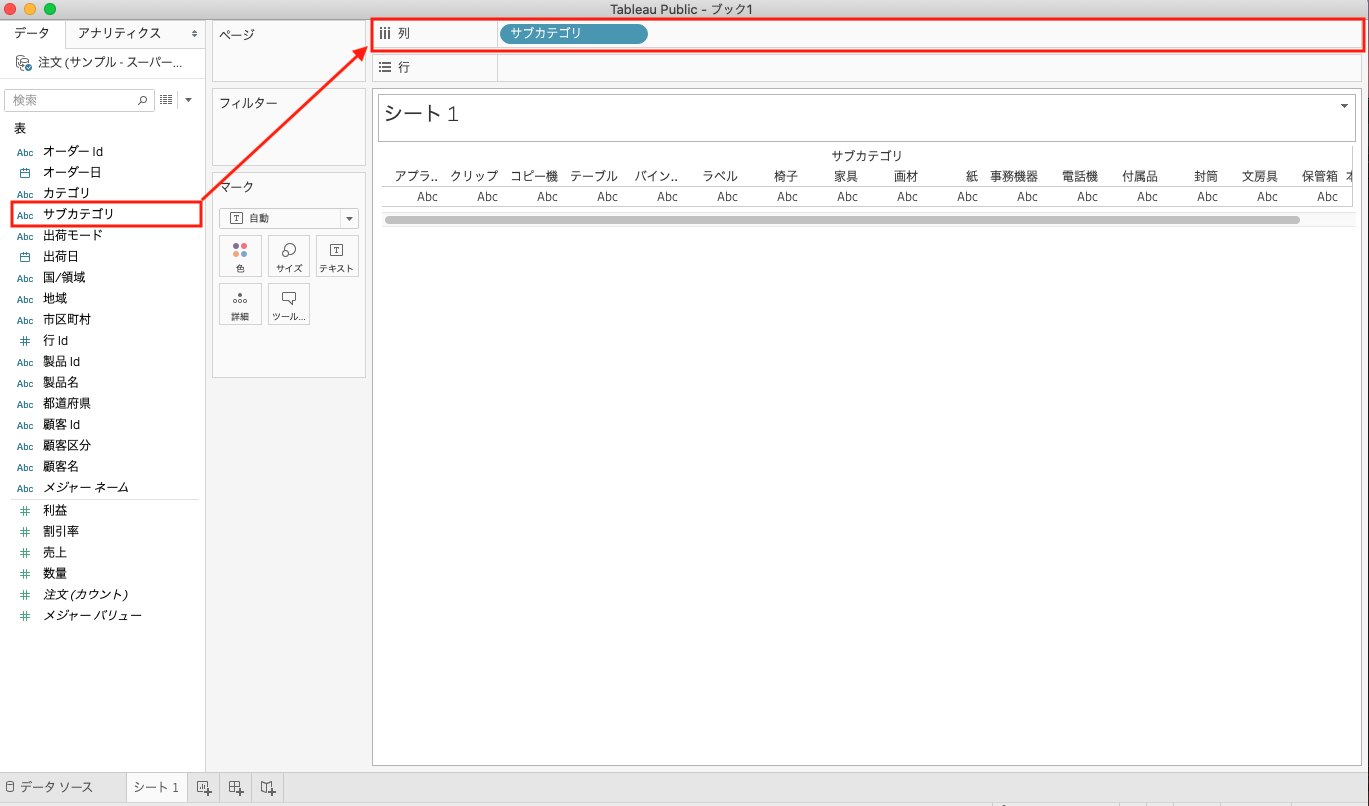Switch to the アナリティクス pane tab
Screen dimensions: 1369x806
(x=120, y=33)
